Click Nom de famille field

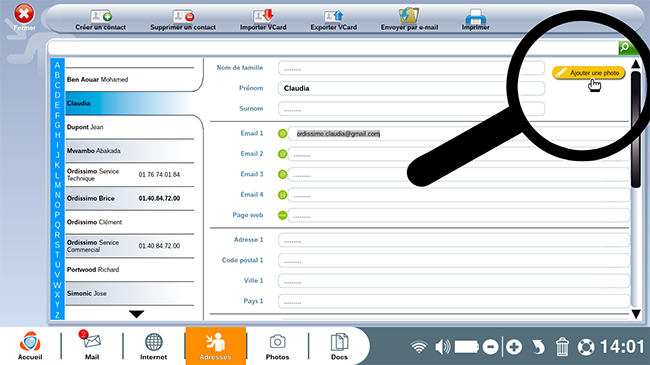tap(411, 68)
